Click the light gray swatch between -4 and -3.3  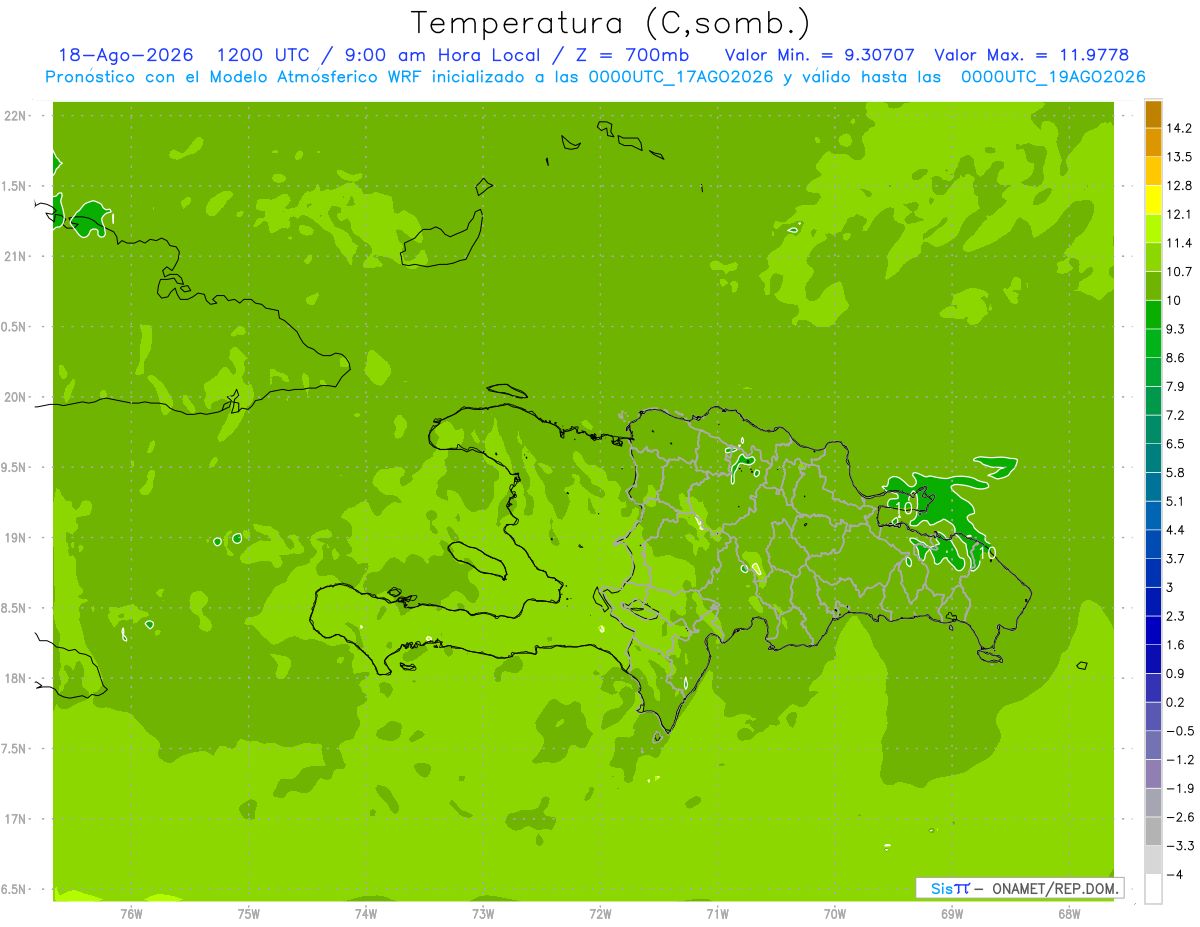click(x=1153, y=860)
